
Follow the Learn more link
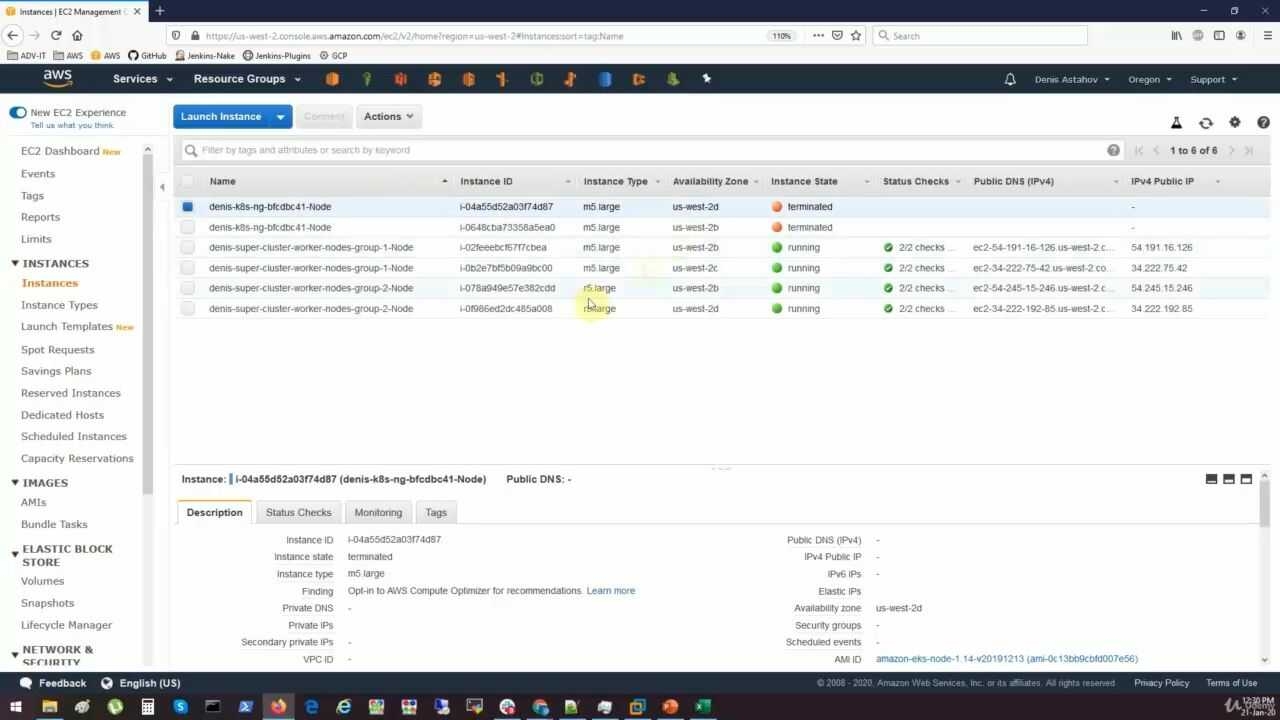(611, 591)
